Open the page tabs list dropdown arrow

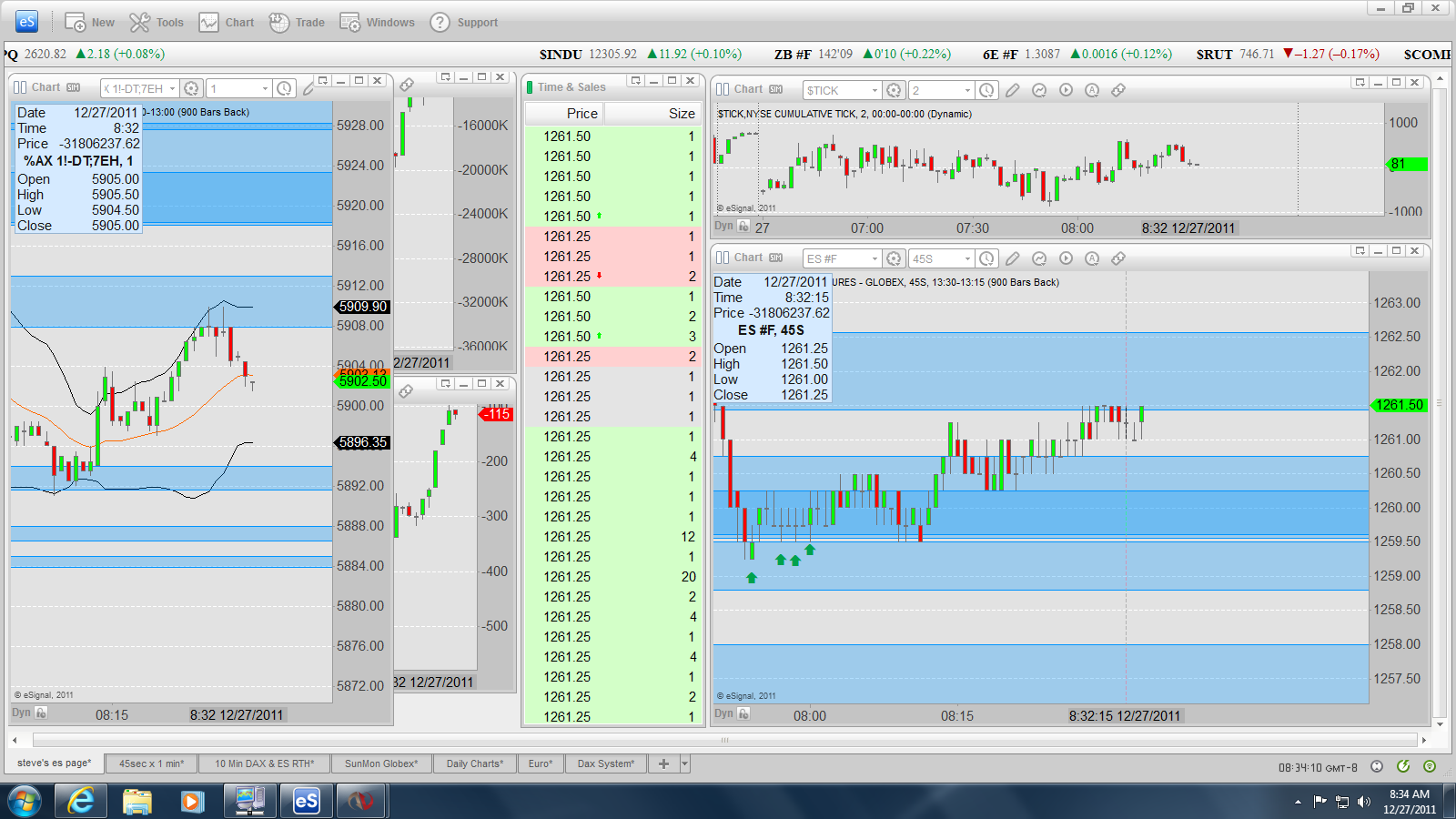(x=685, y=763)
